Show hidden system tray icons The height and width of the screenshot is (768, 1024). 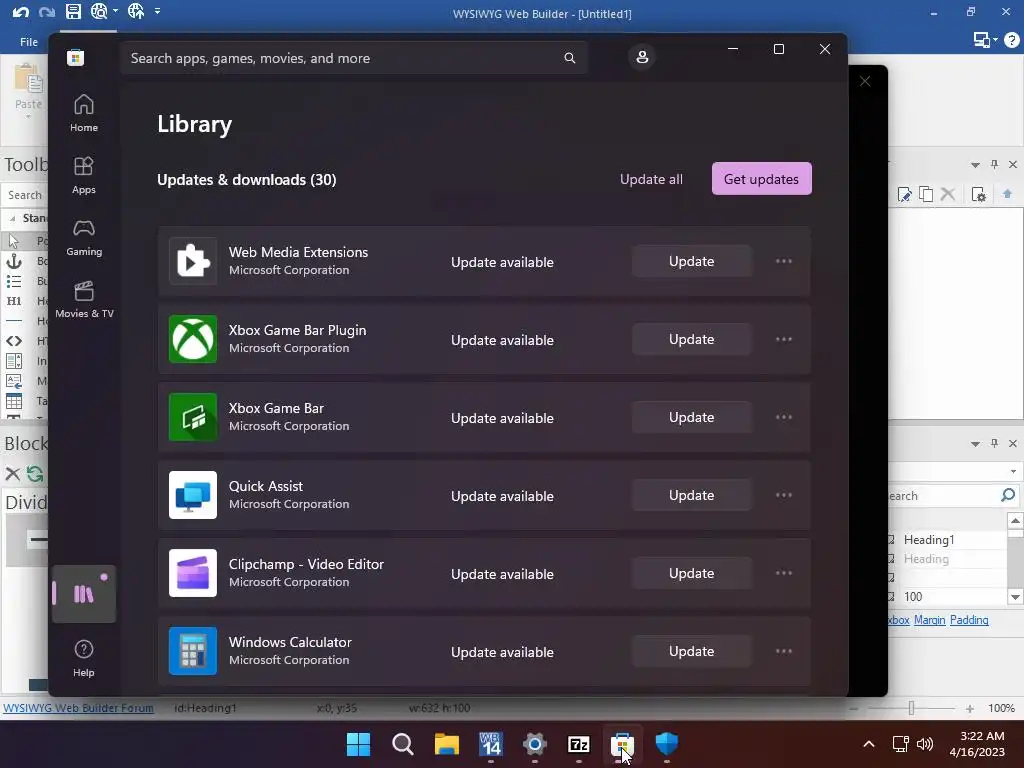pyautogui.click(x=869, y=744)
